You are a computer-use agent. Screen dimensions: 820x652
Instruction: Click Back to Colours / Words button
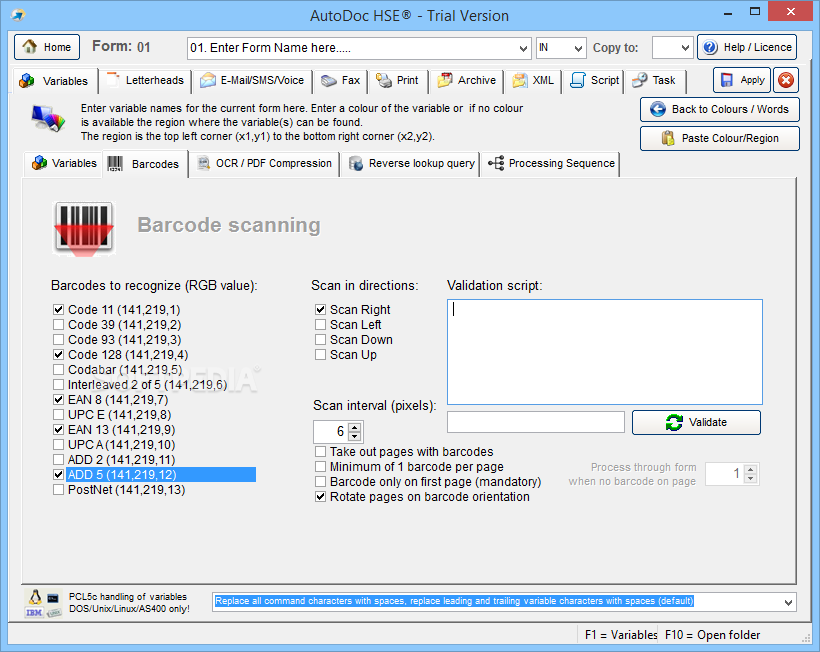720,109
